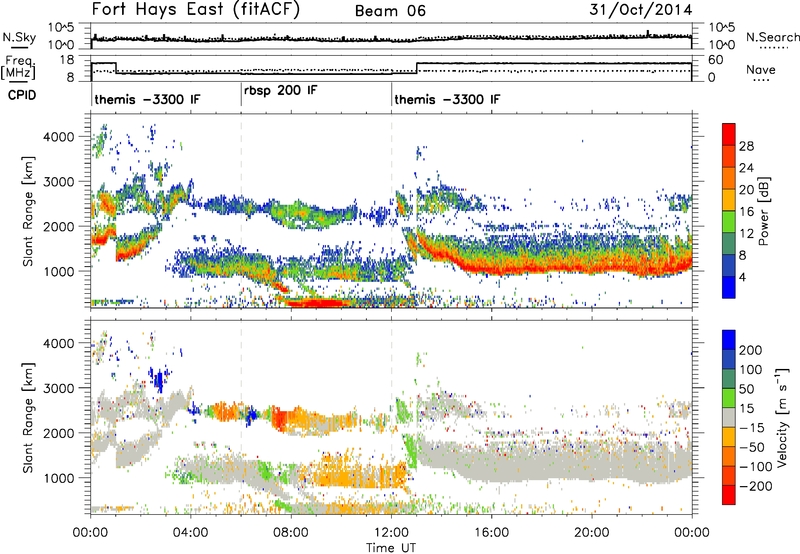Click the "200" value on Velocity colorbar
The image size is (800, 554).
(751, 350)
